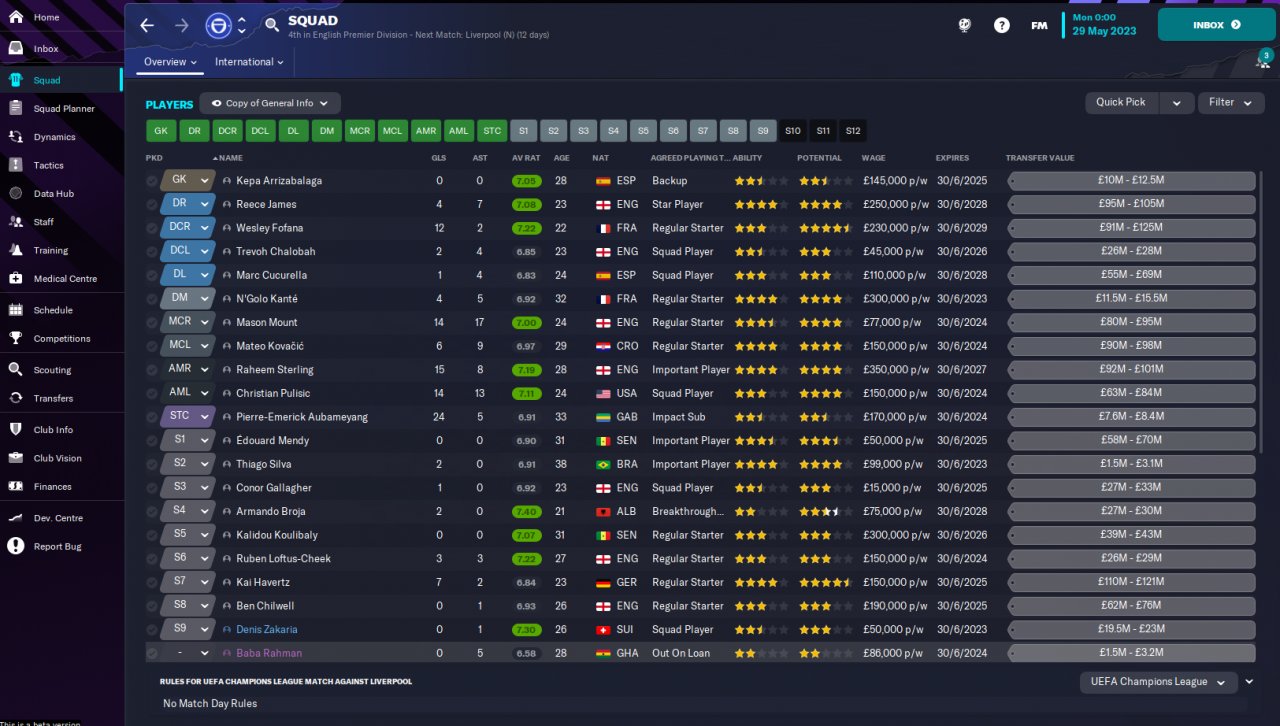Viewport: 1280px width, 726px height.
Task: Toggle the pick circle for Raheem Sterling
Action: tap(152, 370)
